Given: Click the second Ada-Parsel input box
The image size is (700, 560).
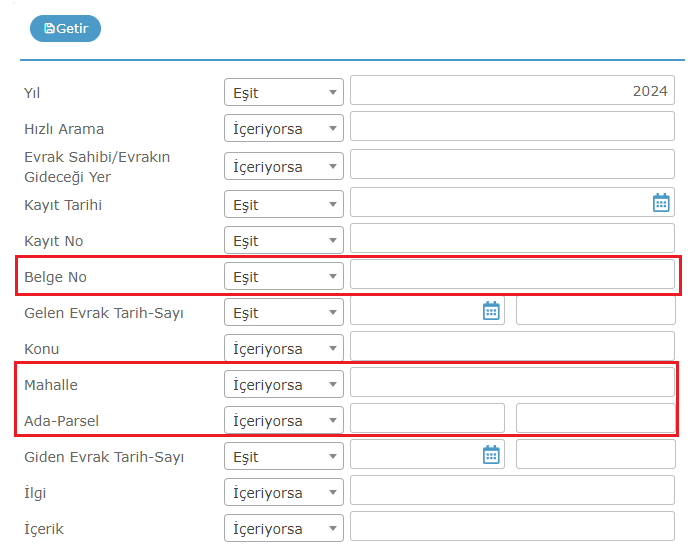Looking at the screenshot, I should point(596,418).
